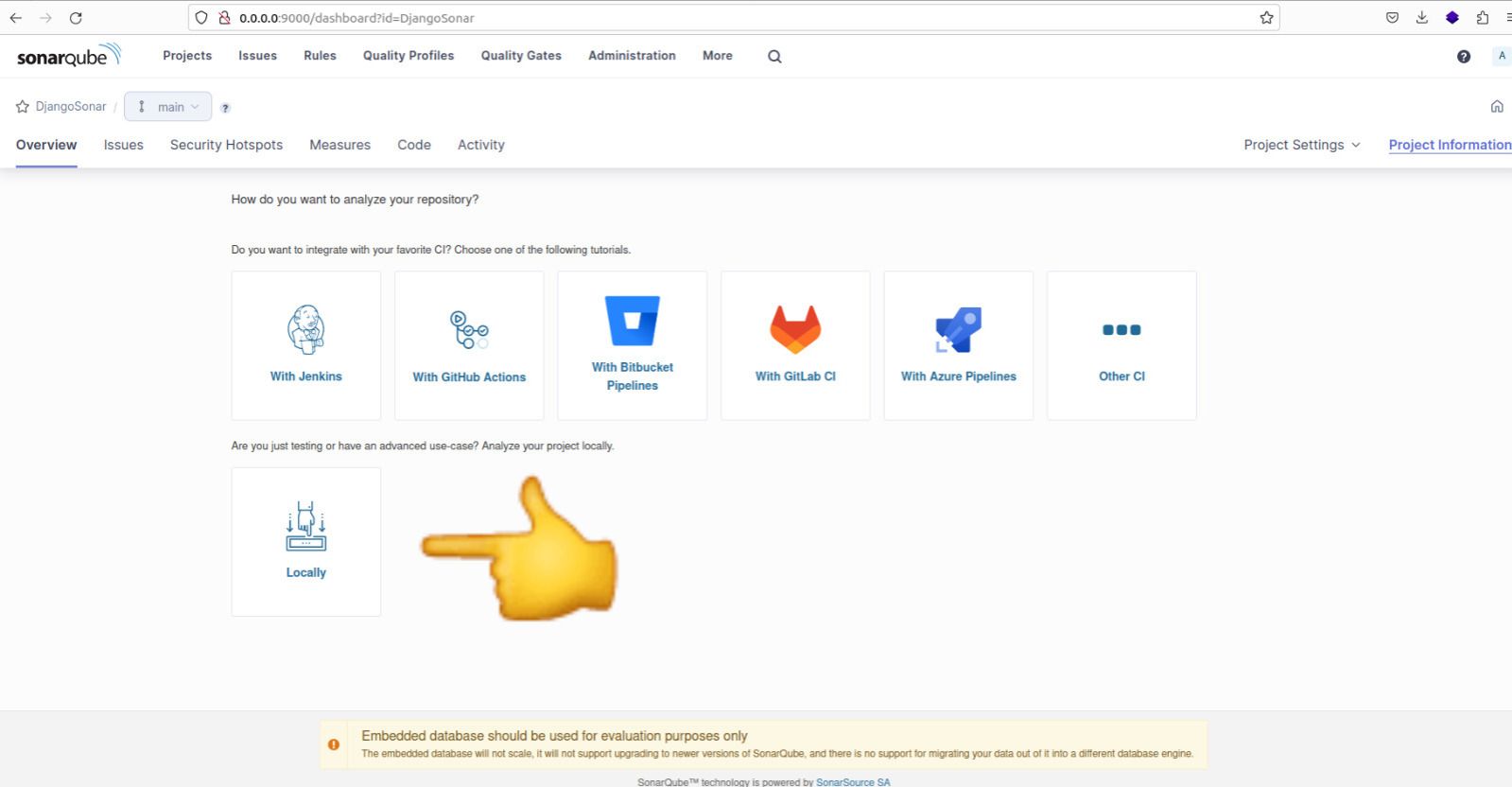
Task: Choose the With GitHub Actions card
Action: [469, 345]
